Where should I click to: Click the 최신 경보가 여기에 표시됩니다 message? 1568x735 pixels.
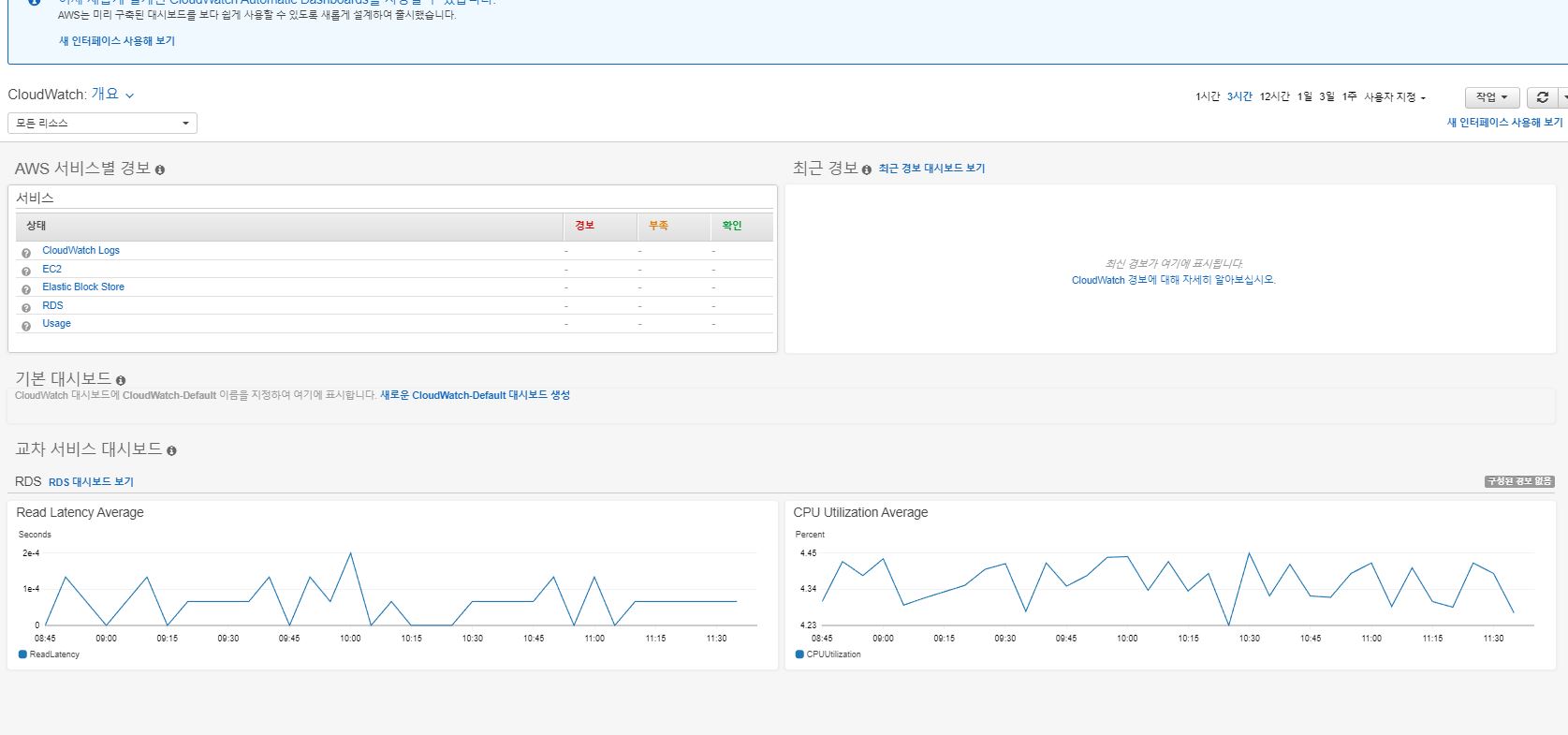(1174, 264)
